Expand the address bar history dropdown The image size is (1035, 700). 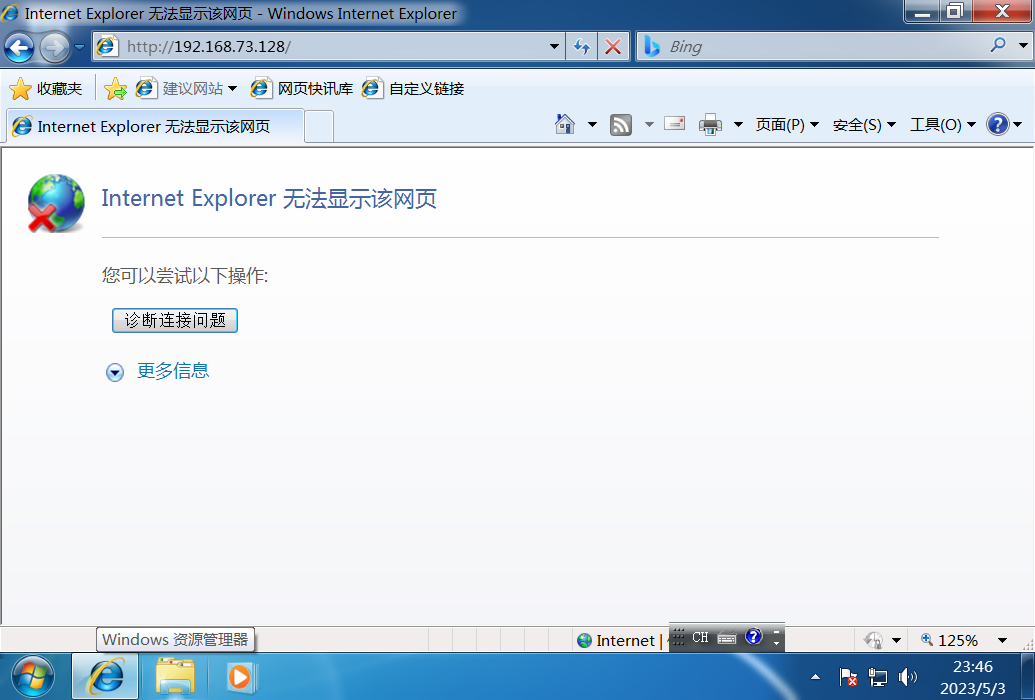click(554, 47)
